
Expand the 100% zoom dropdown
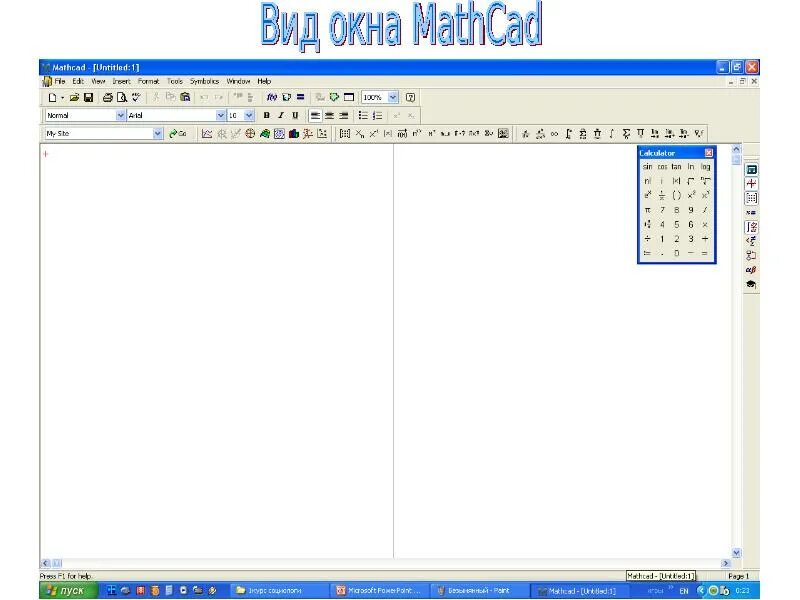393,97
